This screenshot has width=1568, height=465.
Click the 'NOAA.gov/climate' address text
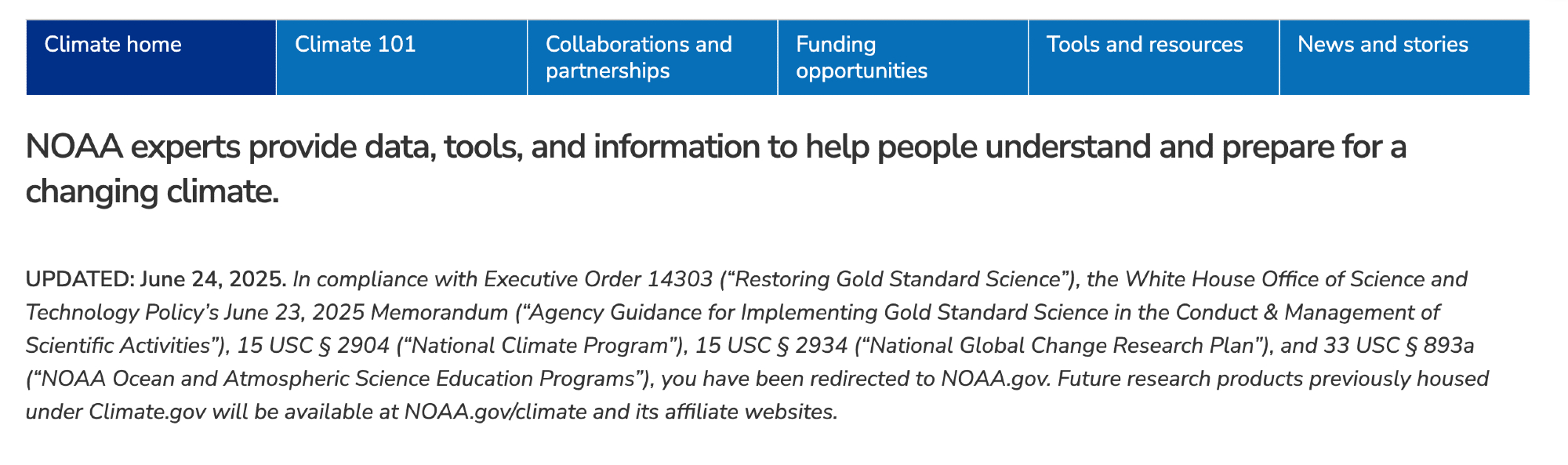point(495,412)
